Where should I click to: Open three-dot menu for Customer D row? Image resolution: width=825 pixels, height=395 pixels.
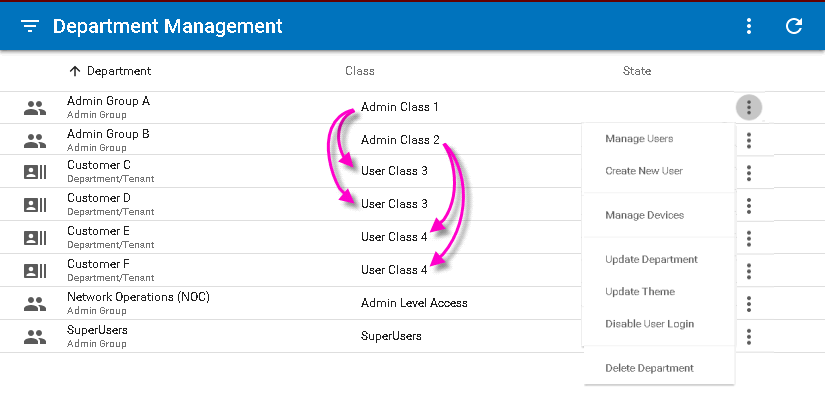(749, 206)
